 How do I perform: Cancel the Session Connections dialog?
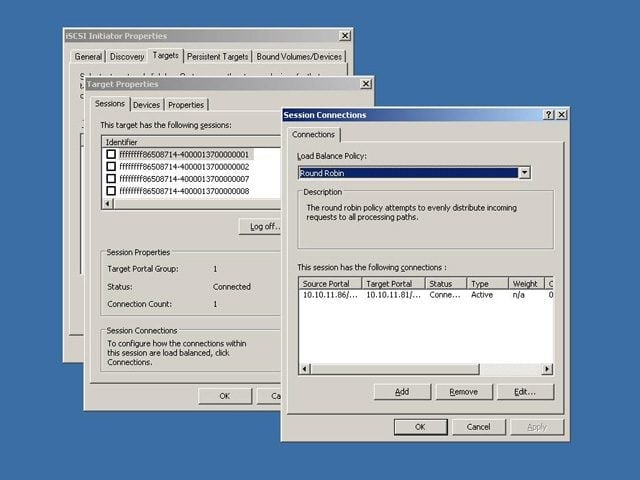[478, 427]
